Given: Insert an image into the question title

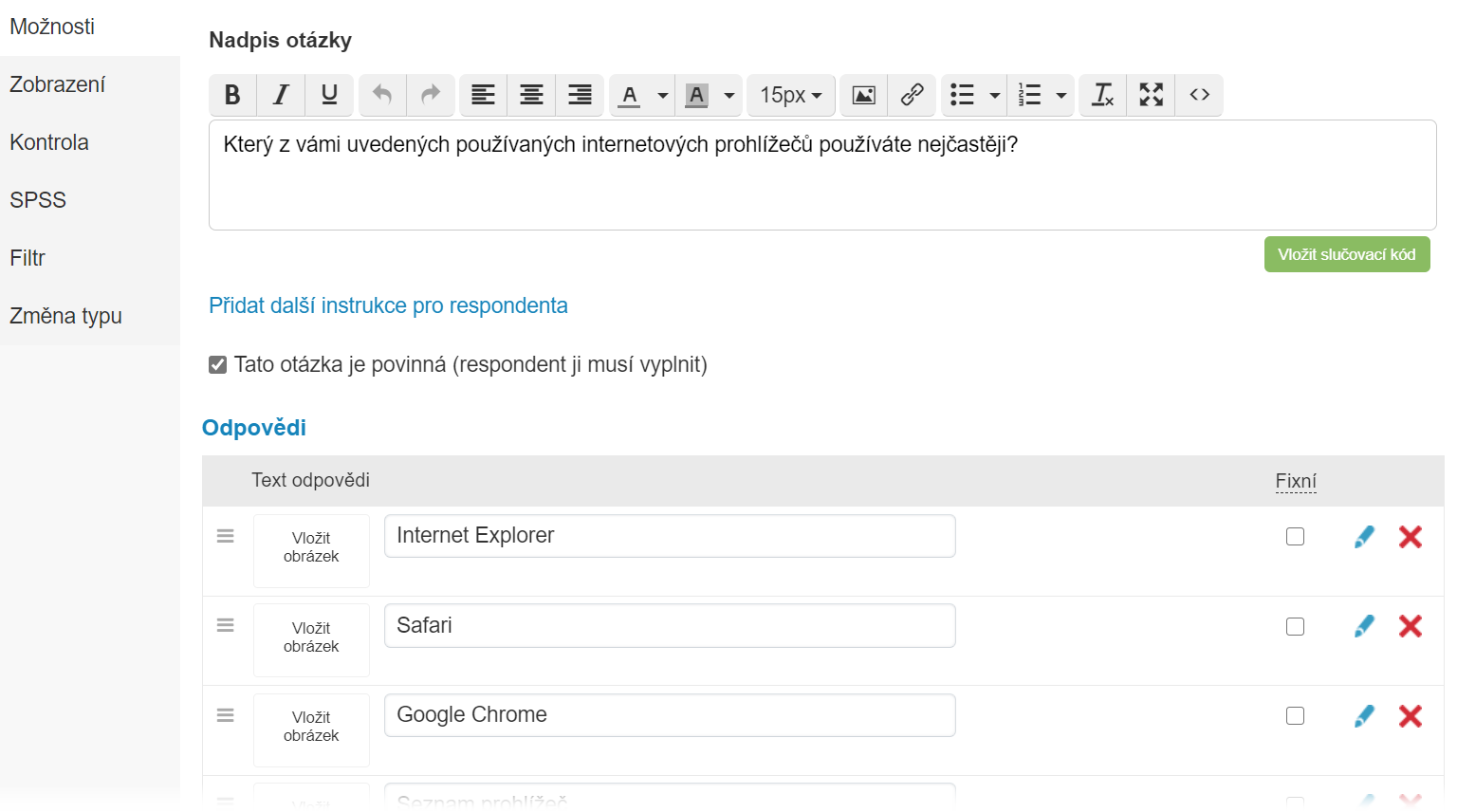Looking at the screenshot, I should tap(864, 95).
